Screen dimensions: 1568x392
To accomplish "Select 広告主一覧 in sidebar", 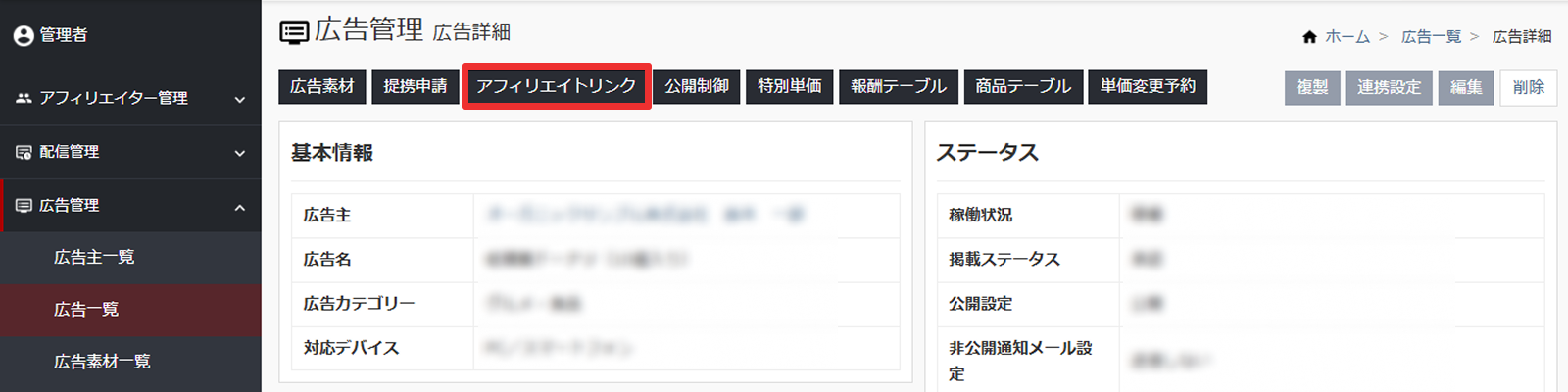I will 130,258.
